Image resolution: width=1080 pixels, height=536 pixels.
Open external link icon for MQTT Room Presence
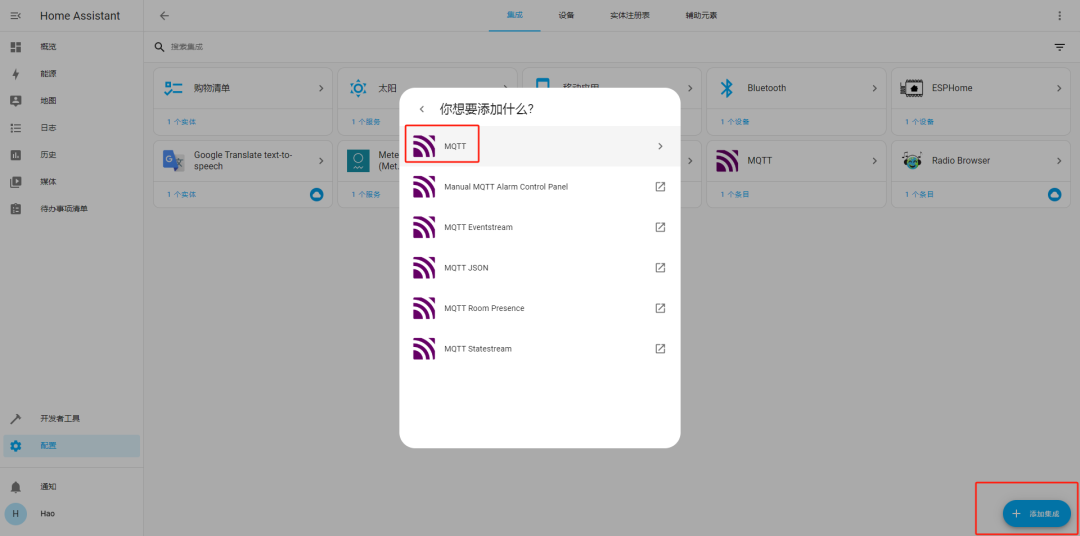point(660,308)
